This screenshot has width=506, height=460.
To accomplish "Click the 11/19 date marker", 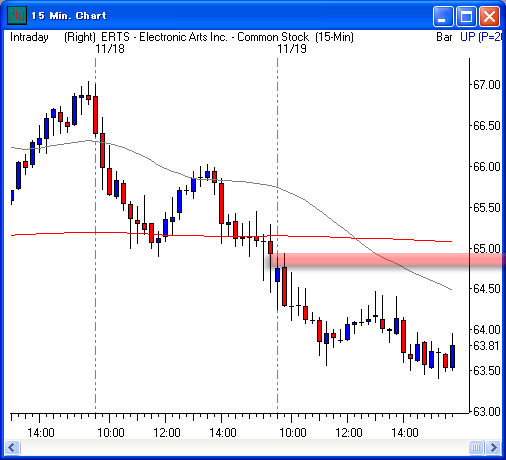I will [292, 49].
